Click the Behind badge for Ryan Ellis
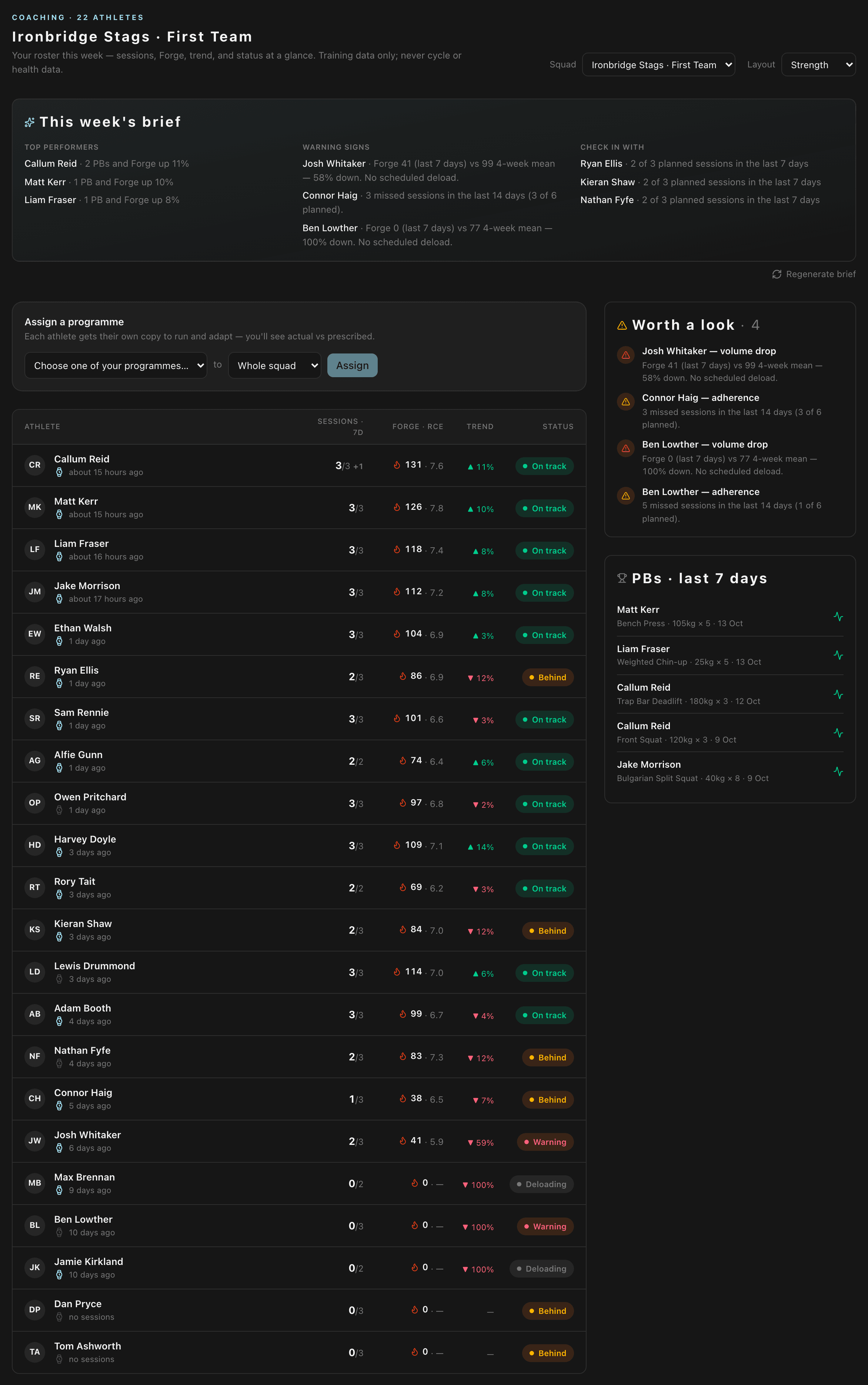This screenshot has height=1385, width=868. (548, 677)
